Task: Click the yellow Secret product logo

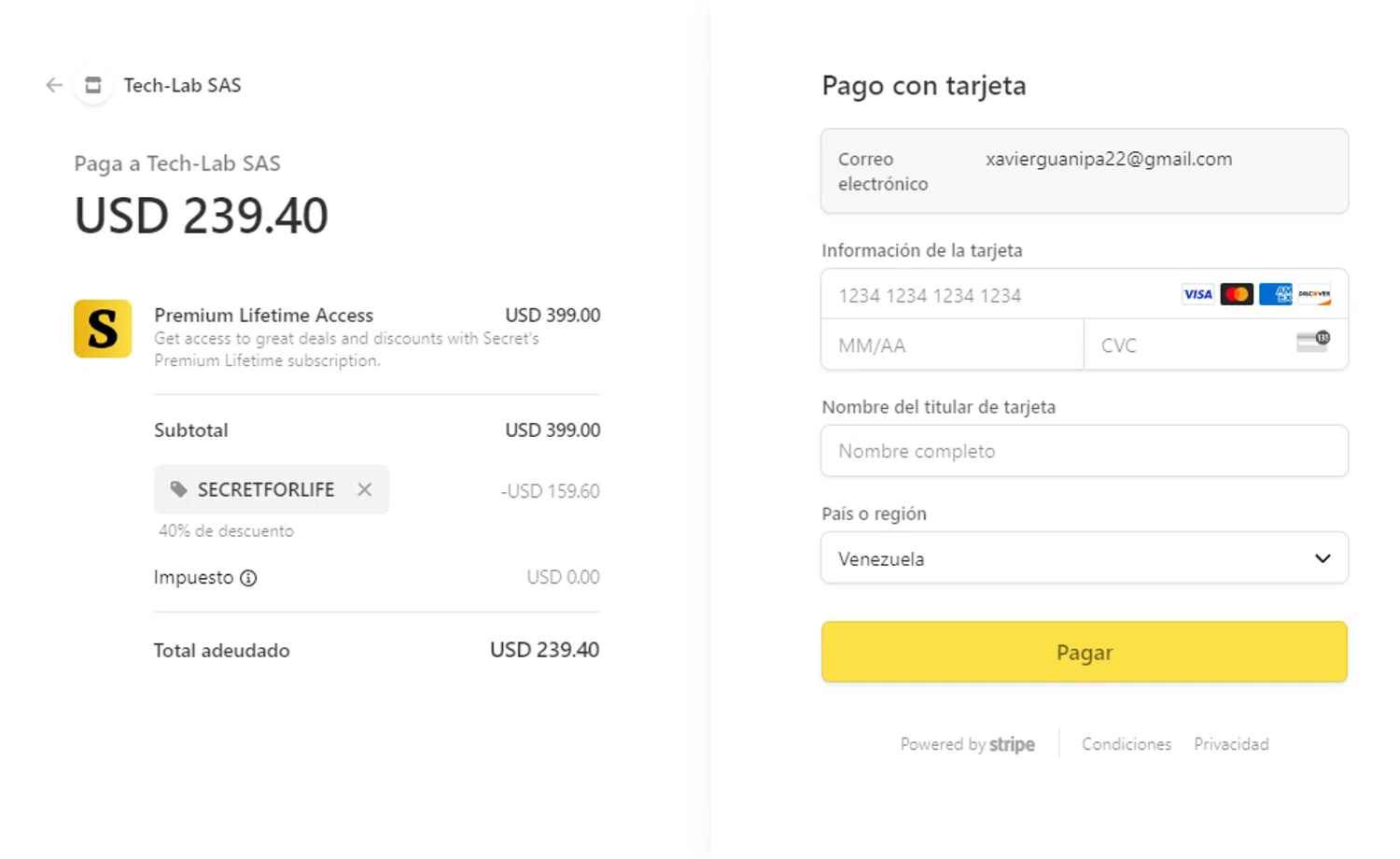Action: coord(103,329)
